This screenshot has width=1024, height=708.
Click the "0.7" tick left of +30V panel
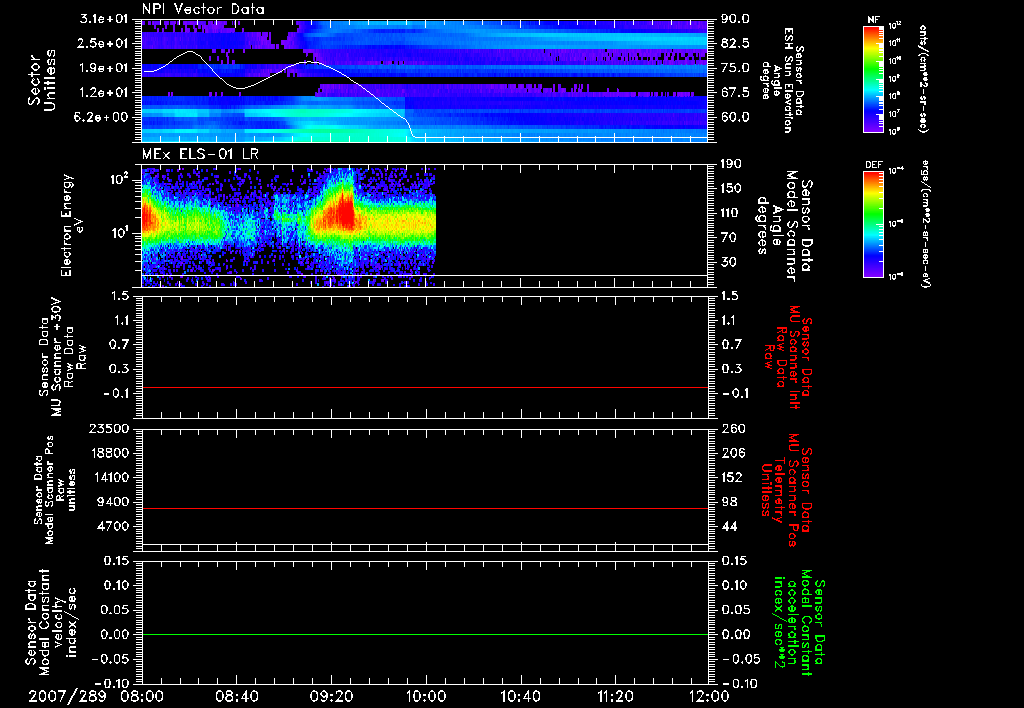click(x=120, y=344)
